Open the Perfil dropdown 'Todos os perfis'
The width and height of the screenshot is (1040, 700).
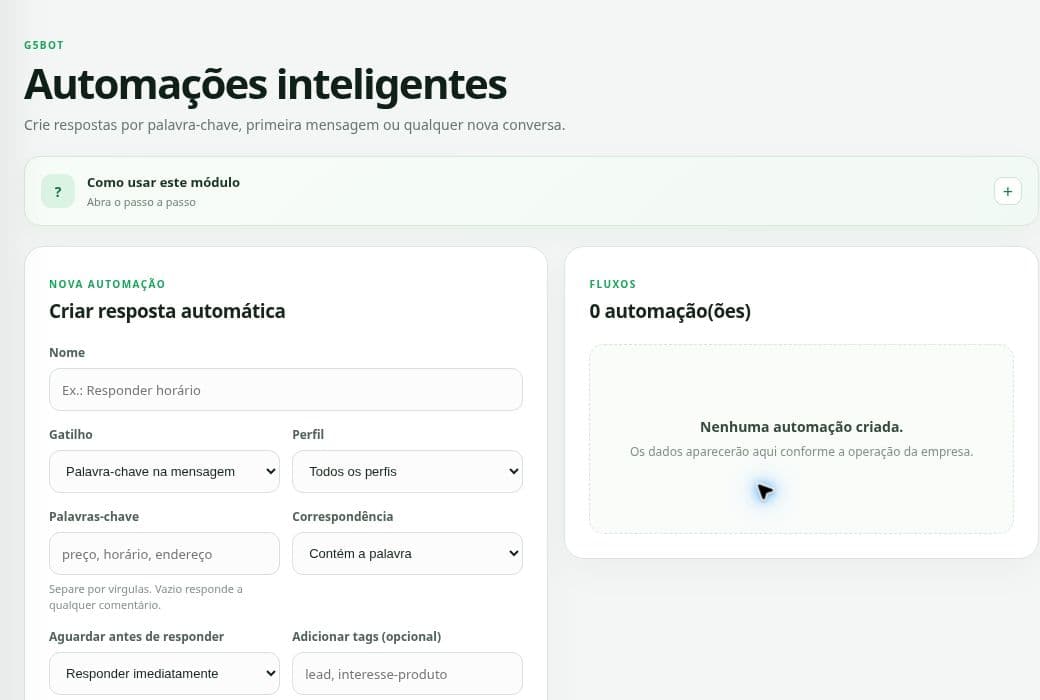click(407, 472)
